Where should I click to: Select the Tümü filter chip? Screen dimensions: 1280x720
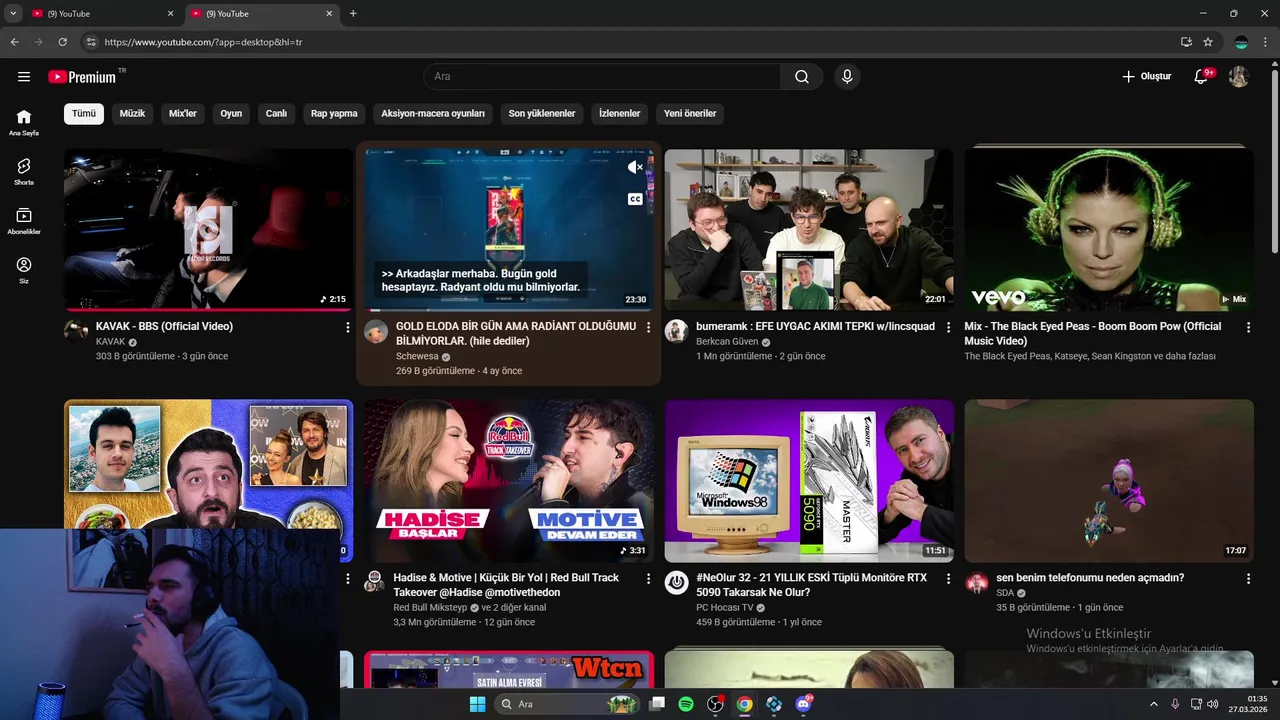coord(84,114)
